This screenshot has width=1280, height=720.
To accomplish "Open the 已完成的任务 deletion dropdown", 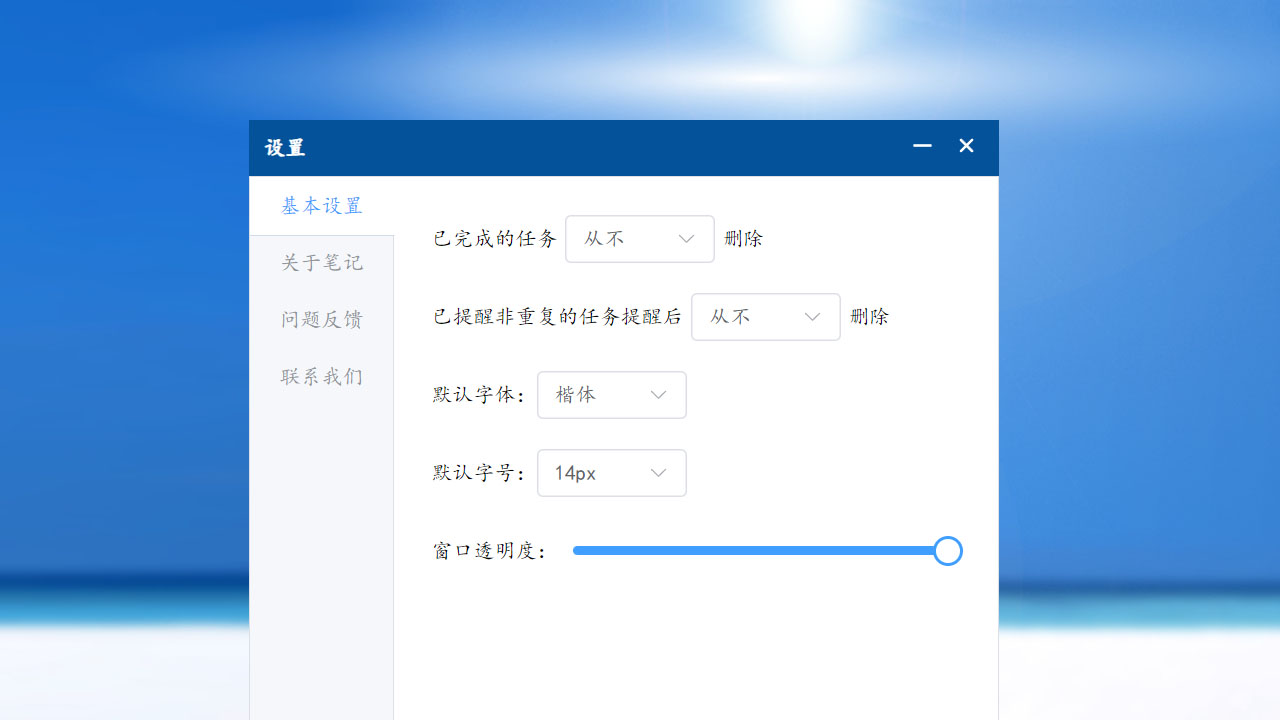I will pos(639,239).
